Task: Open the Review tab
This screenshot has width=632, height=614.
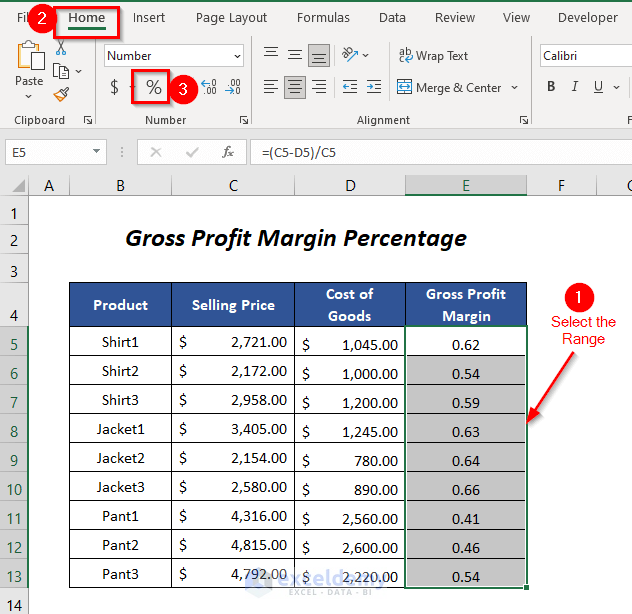Action: click(455, 18)
